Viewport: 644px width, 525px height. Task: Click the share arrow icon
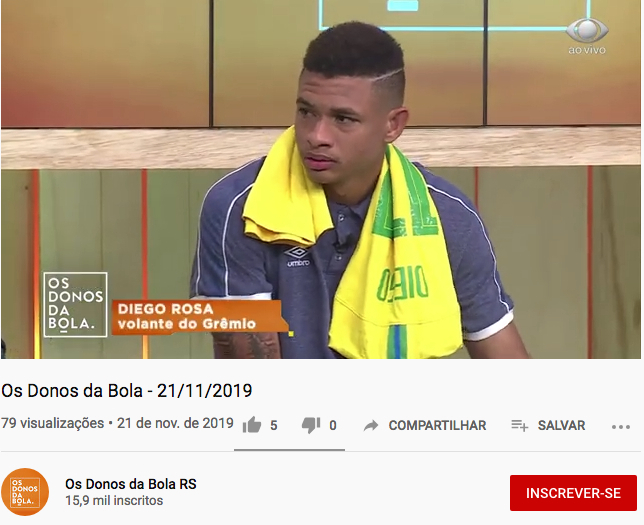point(371,426)
